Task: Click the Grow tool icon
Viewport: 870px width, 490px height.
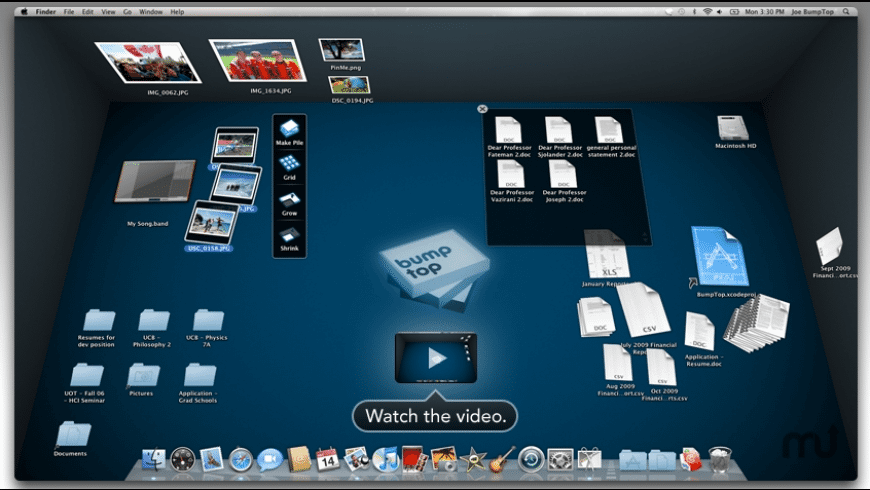Action: (x=289, y=200)
